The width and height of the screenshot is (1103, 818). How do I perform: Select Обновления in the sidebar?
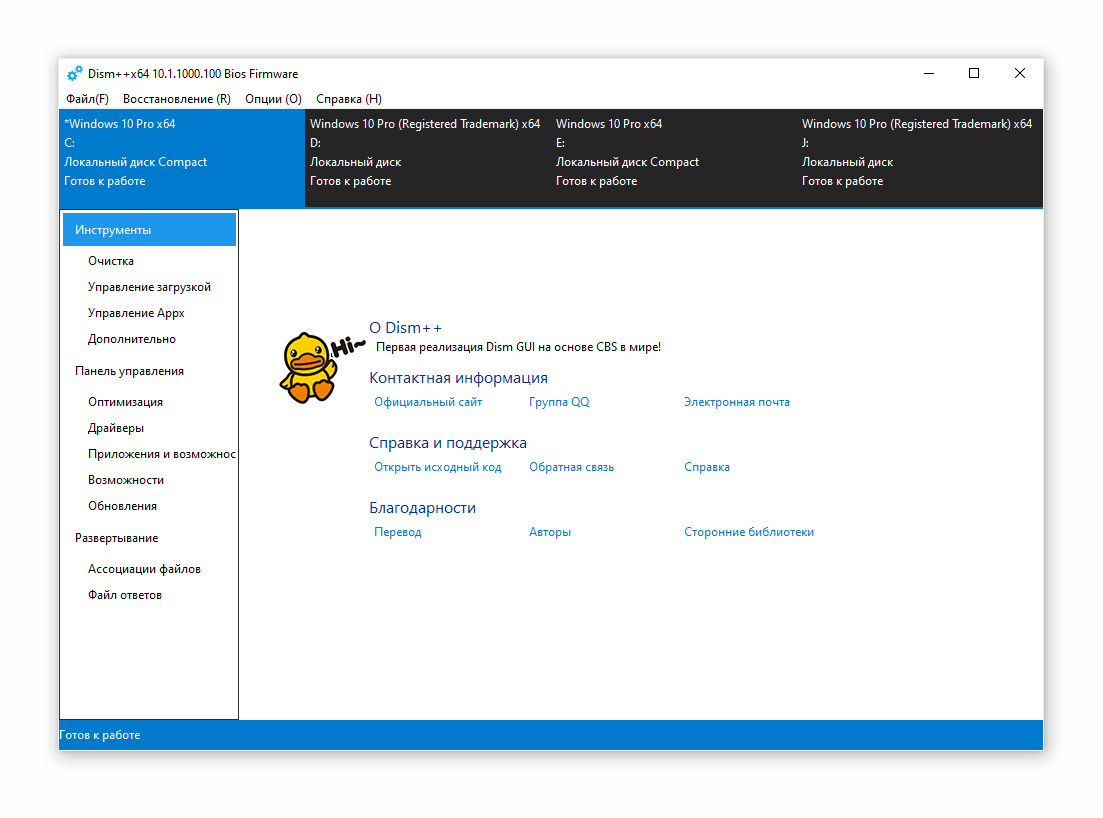(x=119, y=505)
